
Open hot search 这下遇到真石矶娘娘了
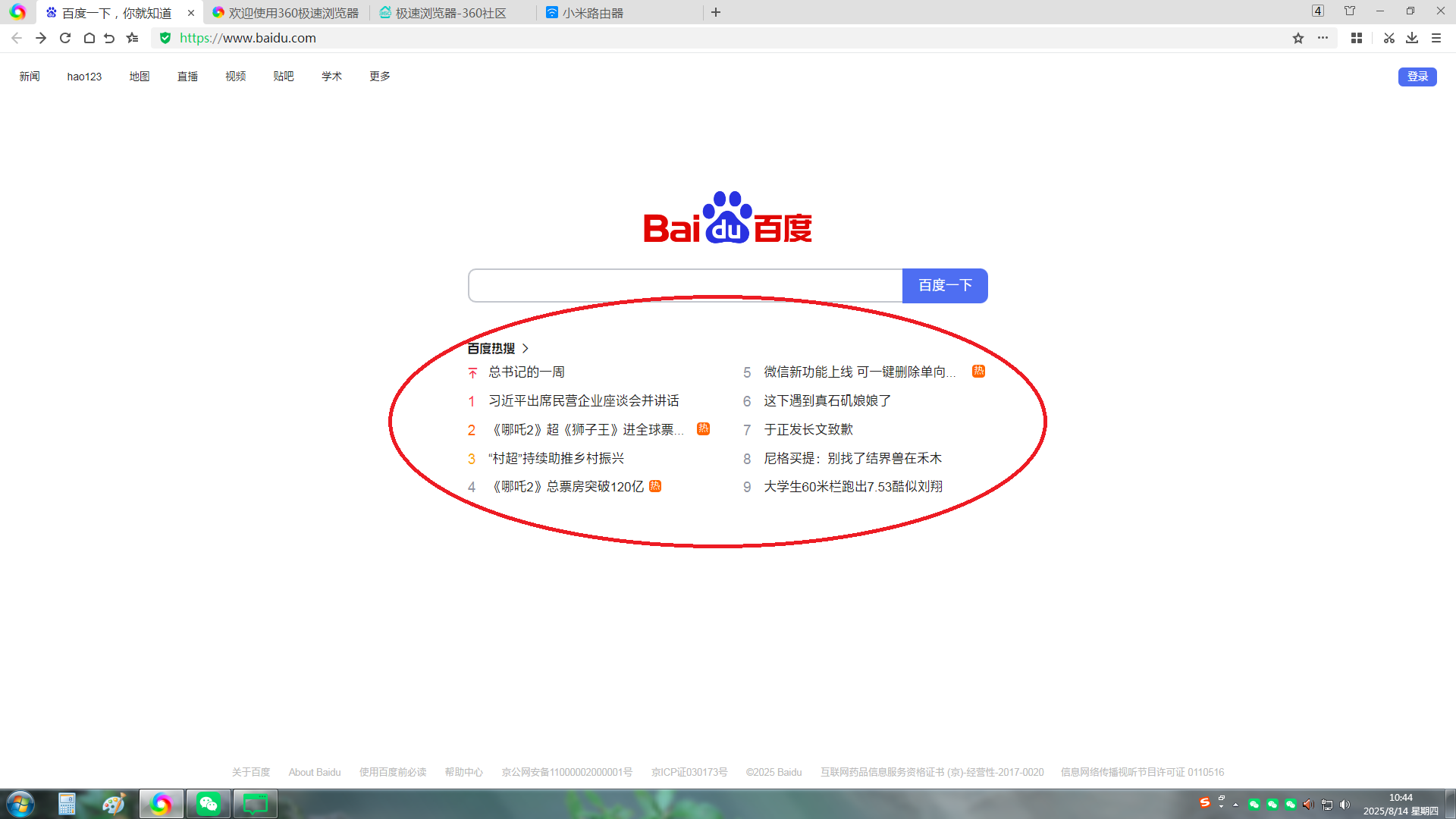click(827, 401)
